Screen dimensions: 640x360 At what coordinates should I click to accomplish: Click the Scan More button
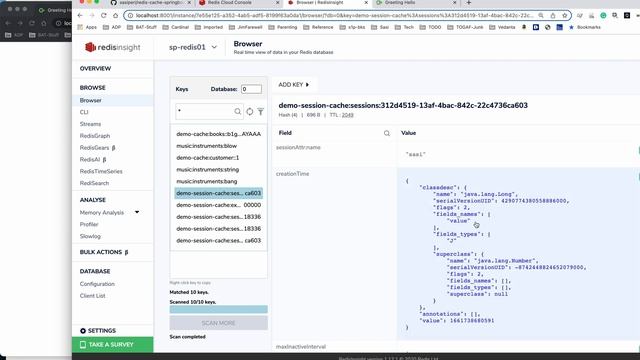point(218,323)
